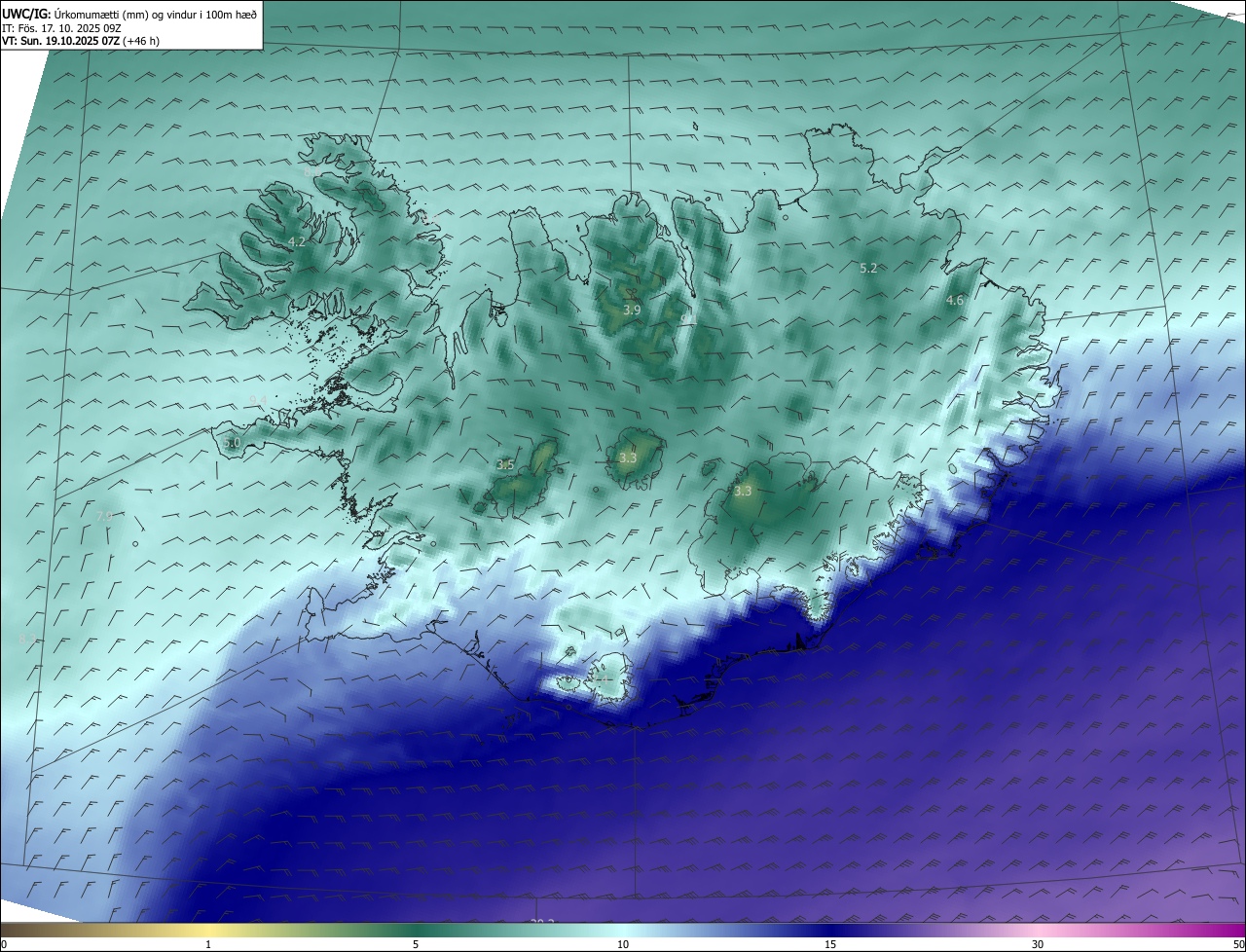Click the 0 tick on the colour scale
Image resolution: width=1246 pixels, height=952 pixels.
pyautogui.click(x=3, y=945)
